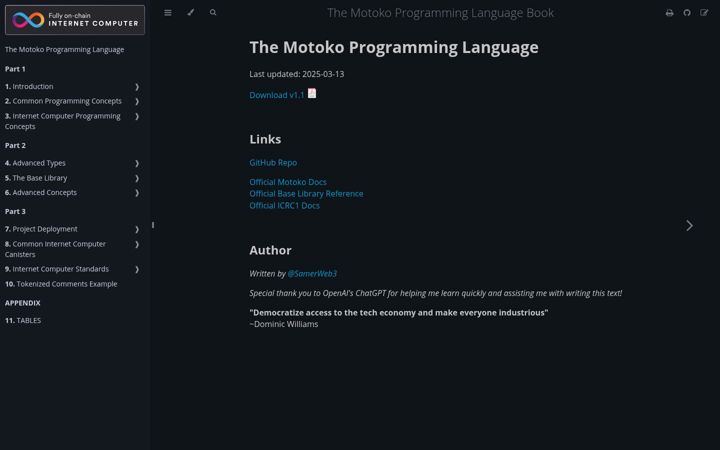The image size is (720, 450).
Task: Click the bold Democratize access quote
Action: [399, 313]
